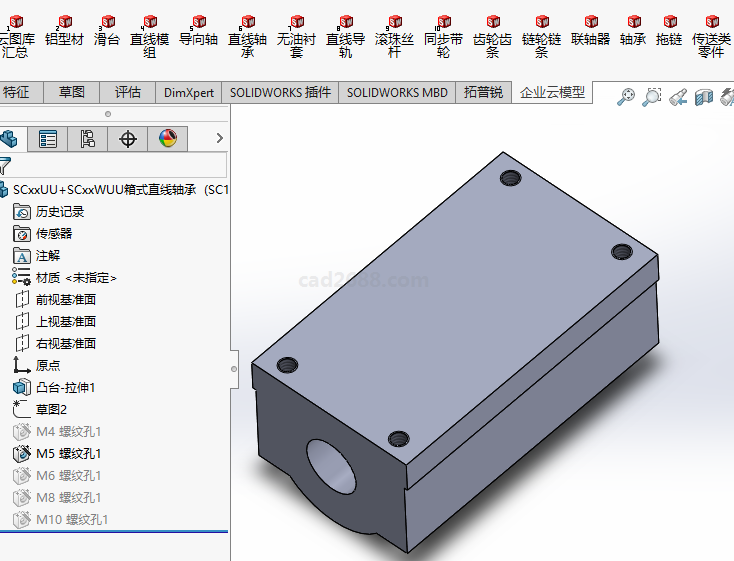Image resolution: width=734 pixels, height=561 pixels.
Task: Choose the 联轴器 toolbar icon
Action: (x=590, y=32)
